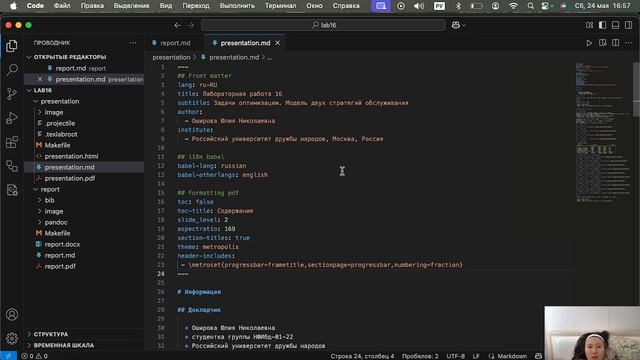
Task: Open Makefile inside presentation folder
Action: click(x=57, y=145)
